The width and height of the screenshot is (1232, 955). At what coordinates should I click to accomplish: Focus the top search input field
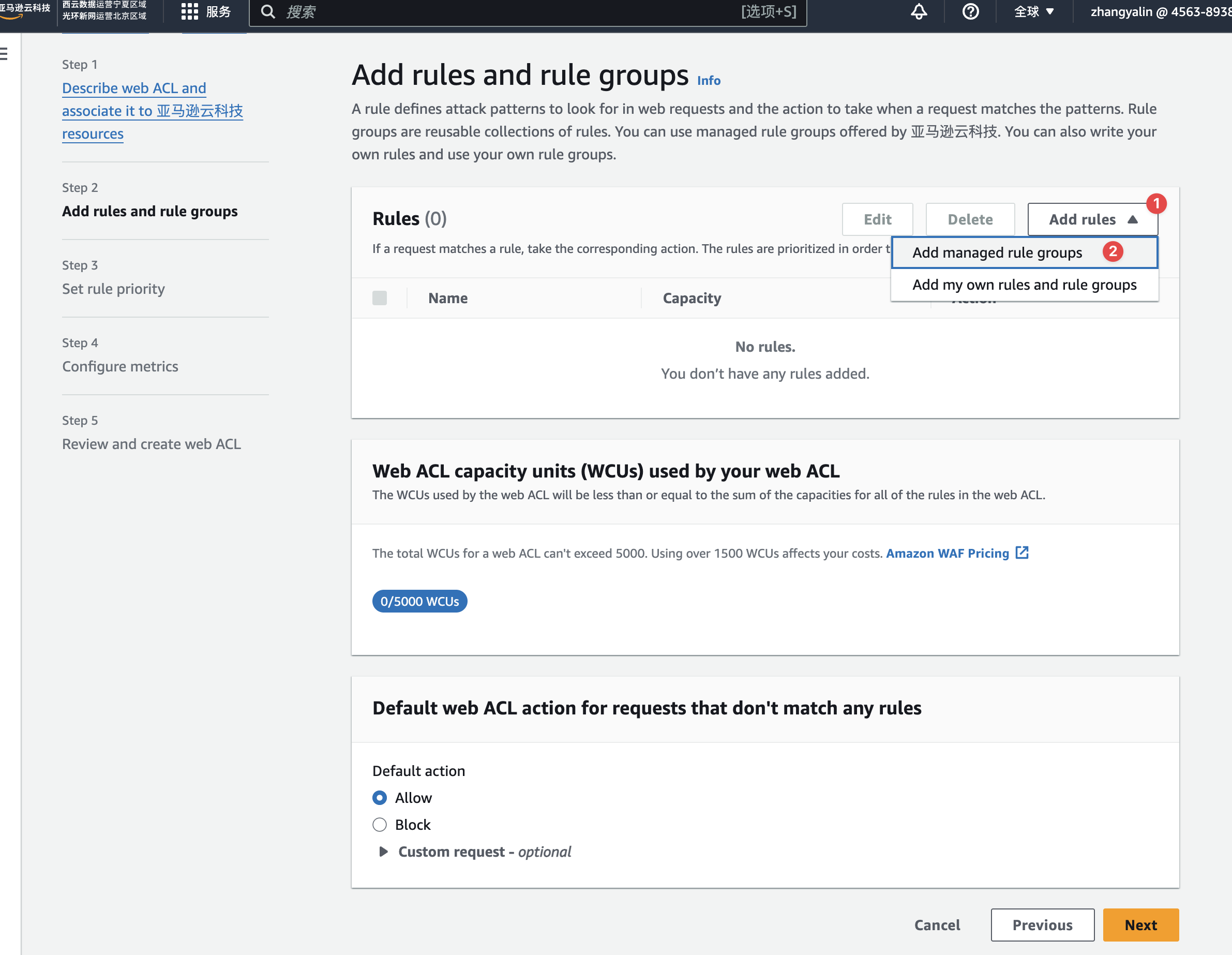508,11
